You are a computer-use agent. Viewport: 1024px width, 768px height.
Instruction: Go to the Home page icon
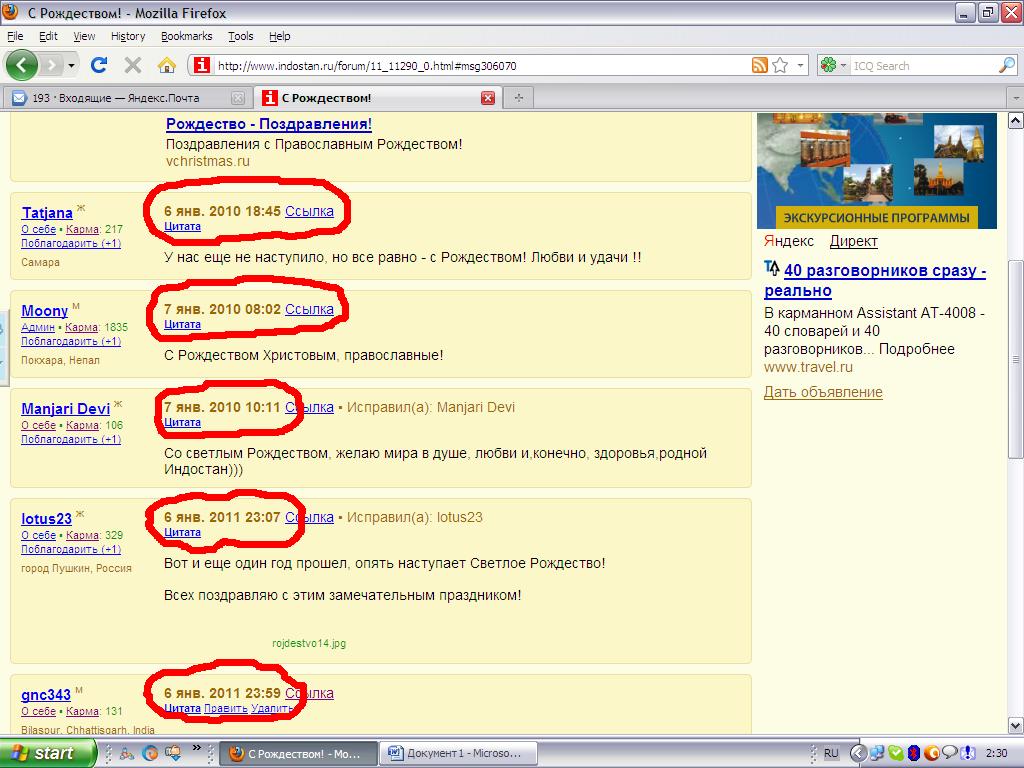click(166, 65)
